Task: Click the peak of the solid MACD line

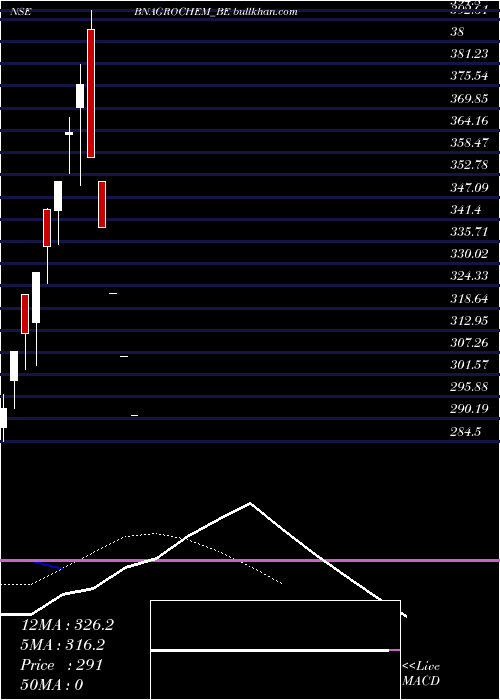Action: [250, 503]
